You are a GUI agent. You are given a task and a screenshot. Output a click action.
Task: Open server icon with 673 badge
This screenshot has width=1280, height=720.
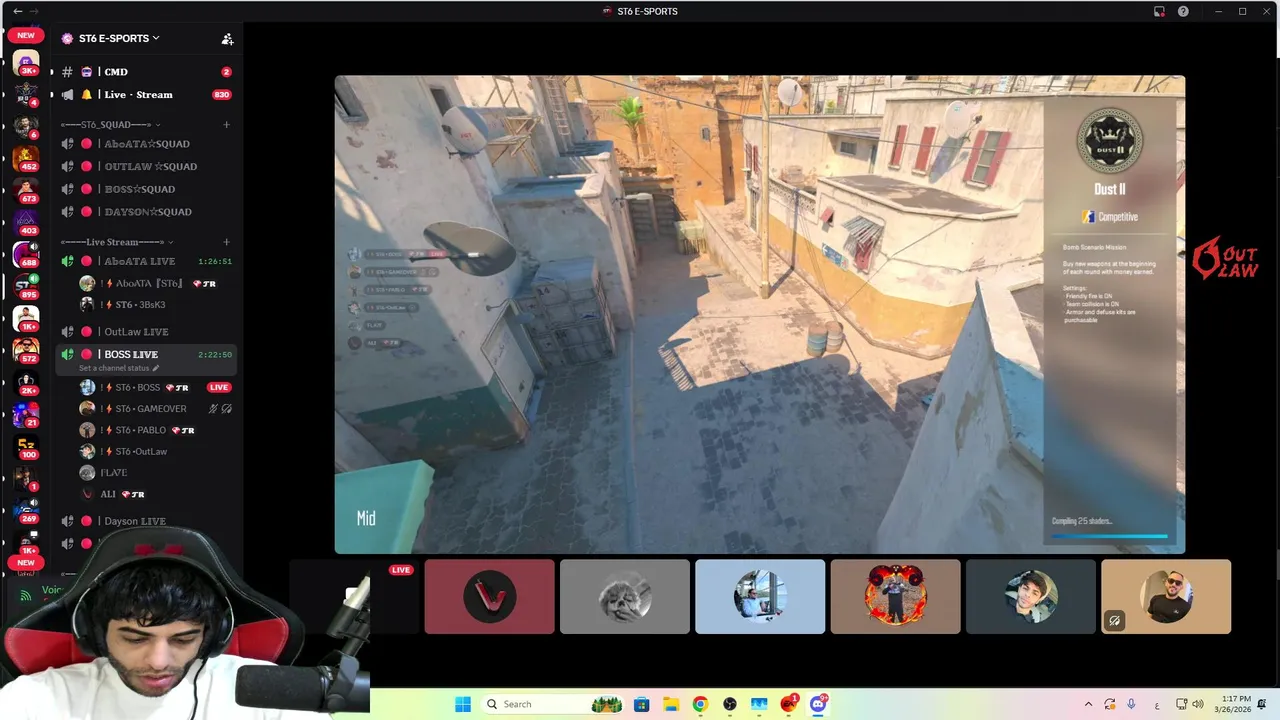click(26, 191)
